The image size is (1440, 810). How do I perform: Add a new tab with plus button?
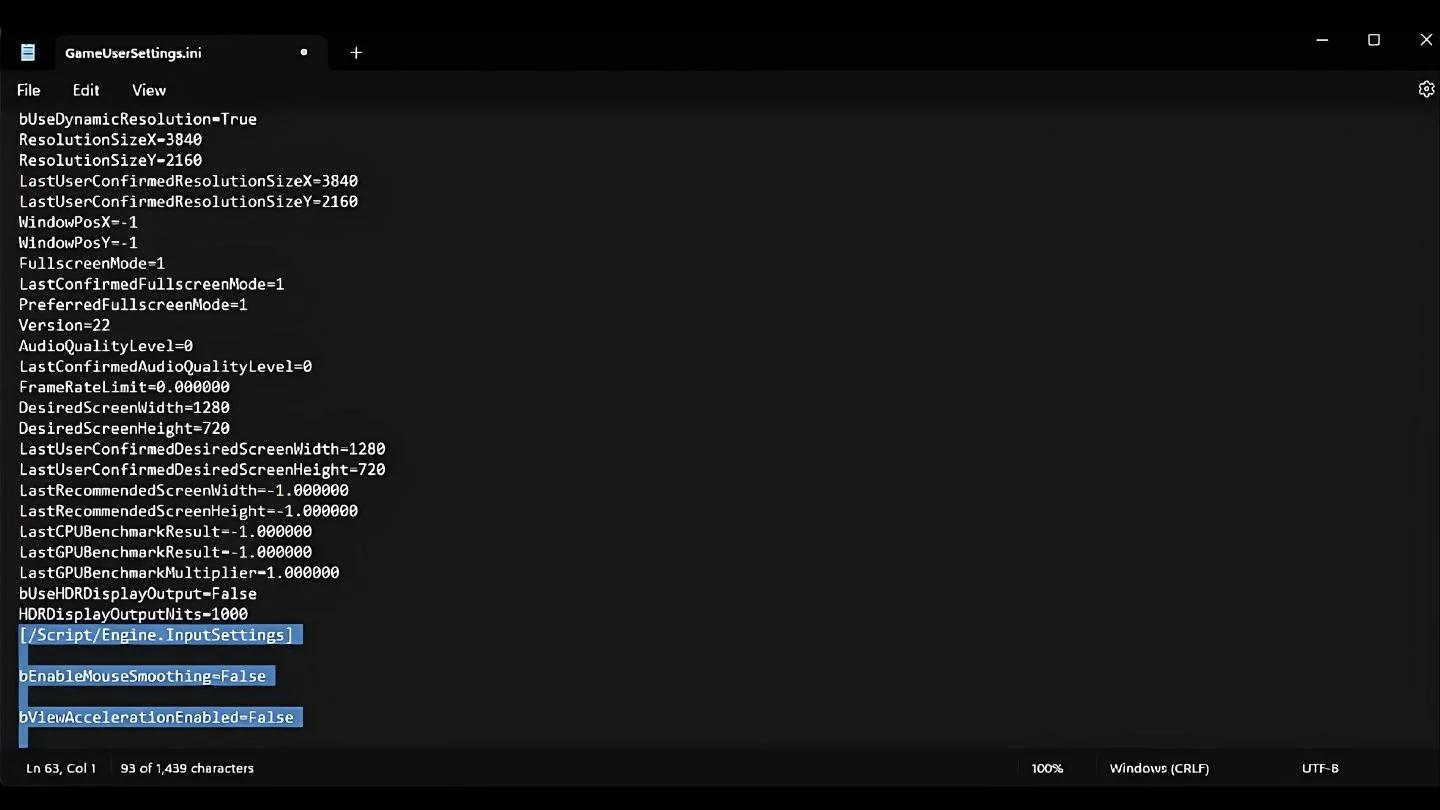tap(356, 53)
